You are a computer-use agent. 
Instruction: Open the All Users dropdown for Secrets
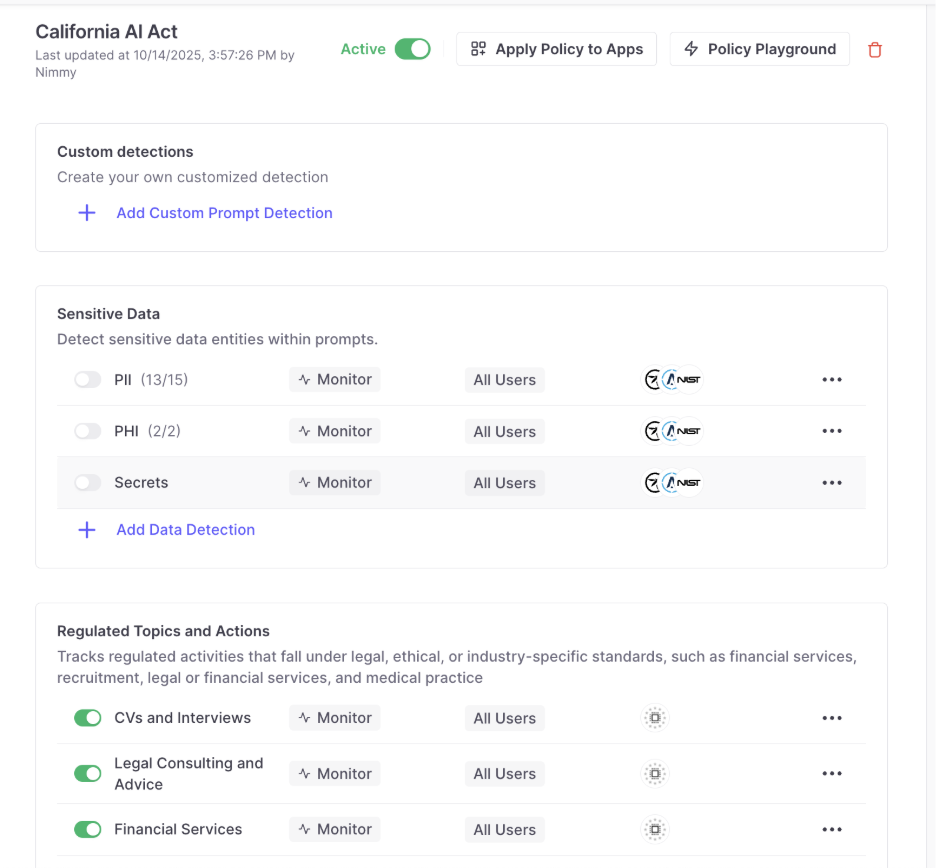504,483
